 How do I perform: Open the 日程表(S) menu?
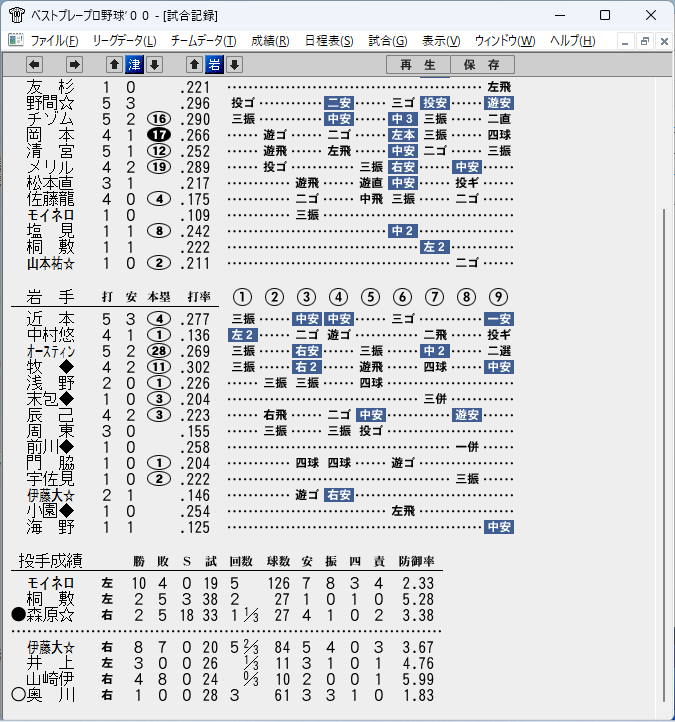click(x=329, y=41)
